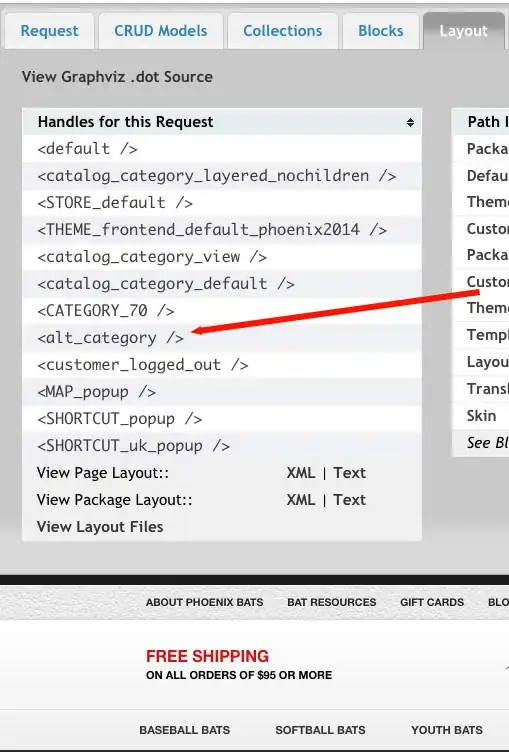Select the <SHORTCUT_popup /> handle row
The width and height of the screenshot is (509, 752).
click(222, 419)
